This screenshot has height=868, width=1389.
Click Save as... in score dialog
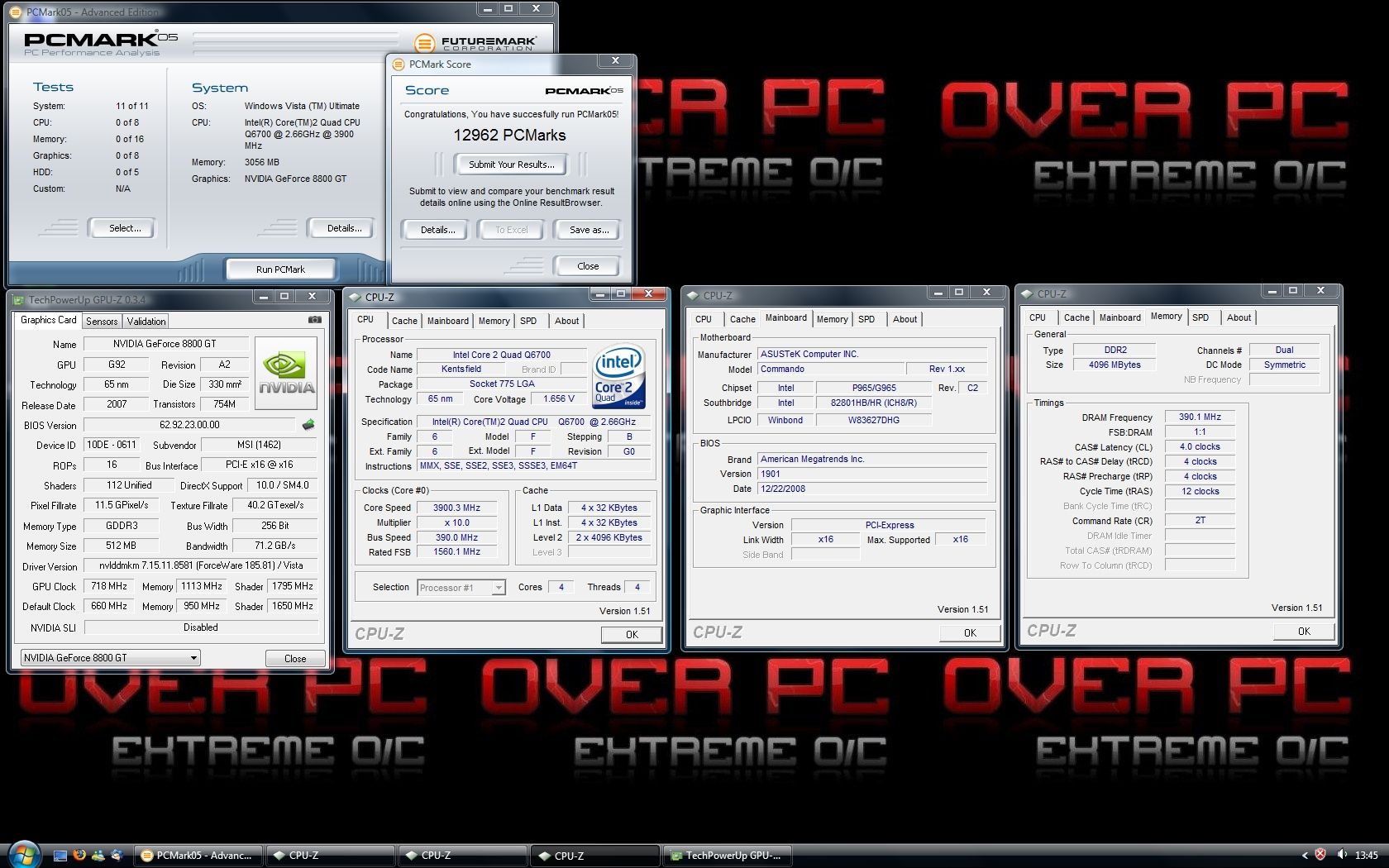tap(589, 230)
